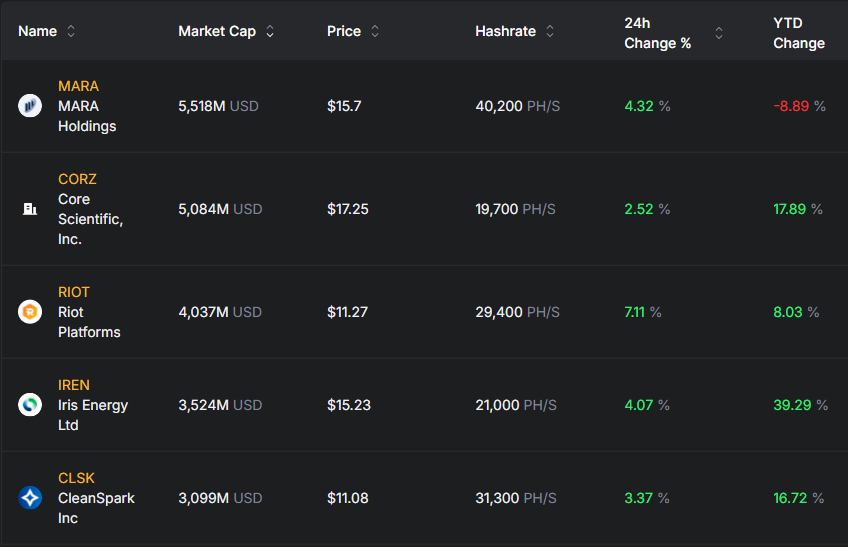Sort by 24h Change % arrows
The width and height of the screenshot is (848, 547).
[x=718, y=33]
